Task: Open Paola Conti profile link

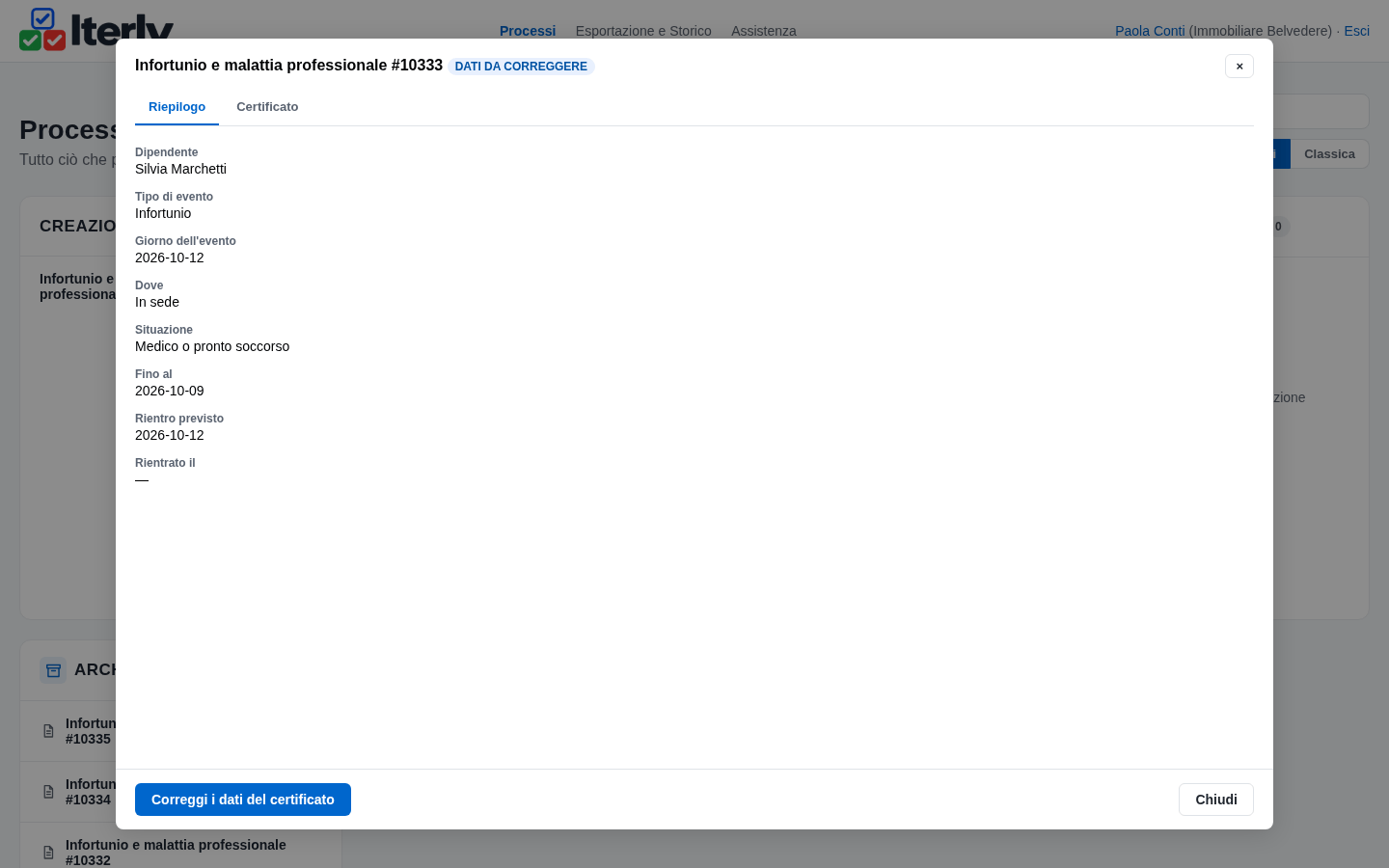Action: tap(1150, 31)
